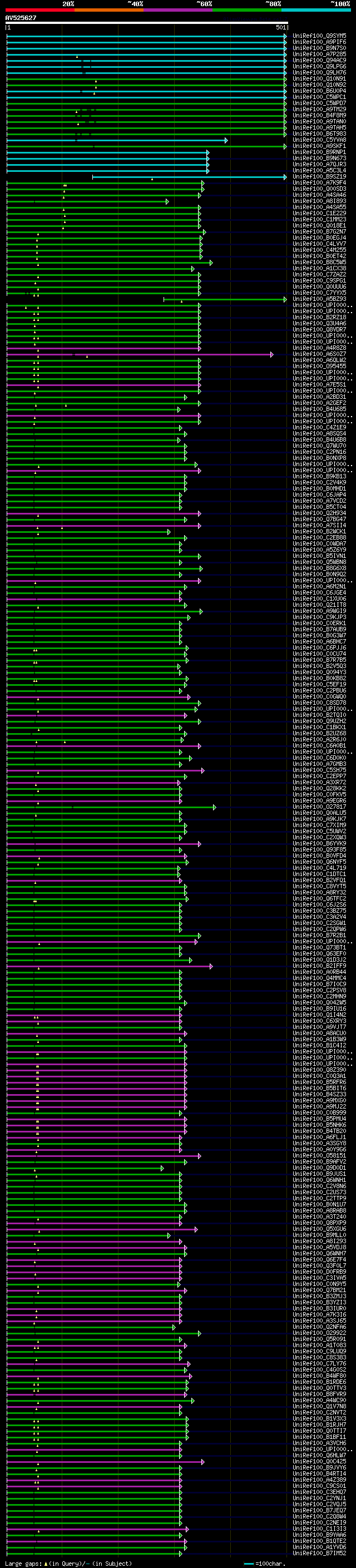The height and width of the screenshot is (1568, 356).
Task: Click the white query sequence ruler bar
Action: (147, 22)
